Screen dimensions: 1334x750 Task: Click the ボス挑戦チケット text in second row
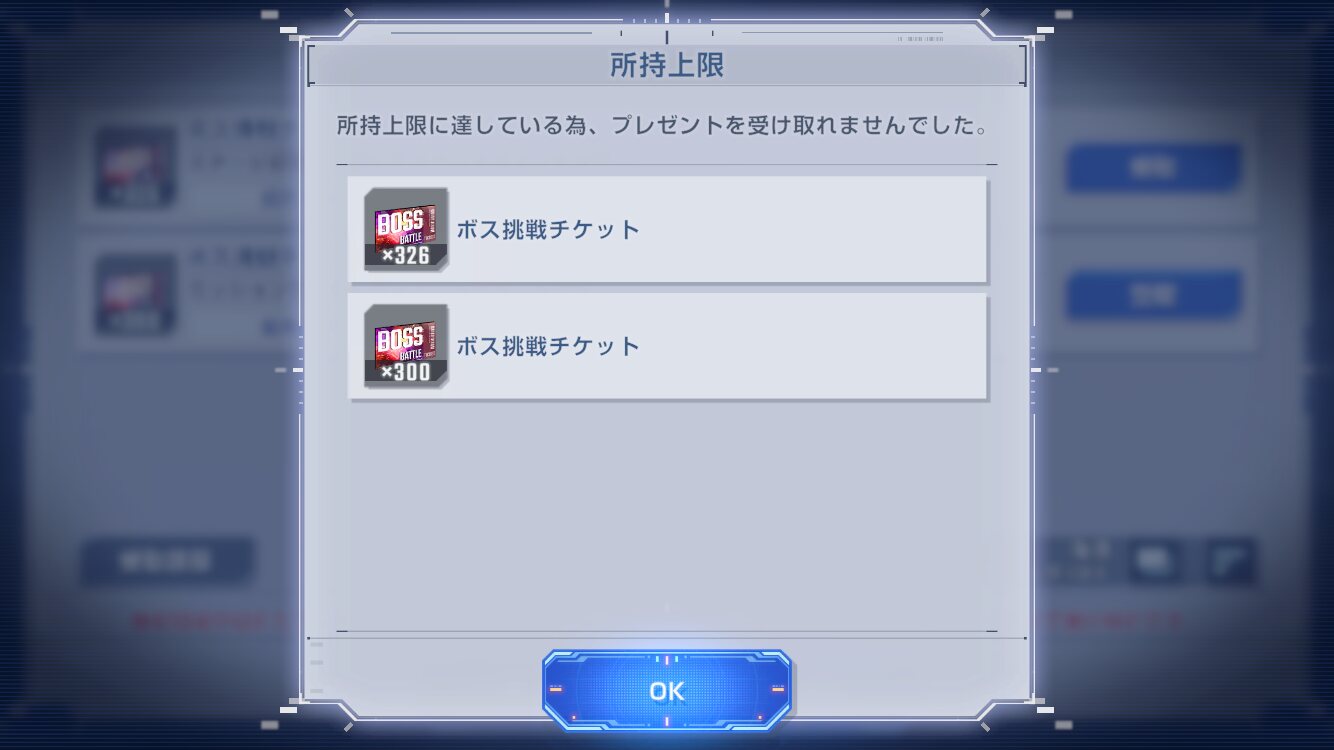coord(548,346)
